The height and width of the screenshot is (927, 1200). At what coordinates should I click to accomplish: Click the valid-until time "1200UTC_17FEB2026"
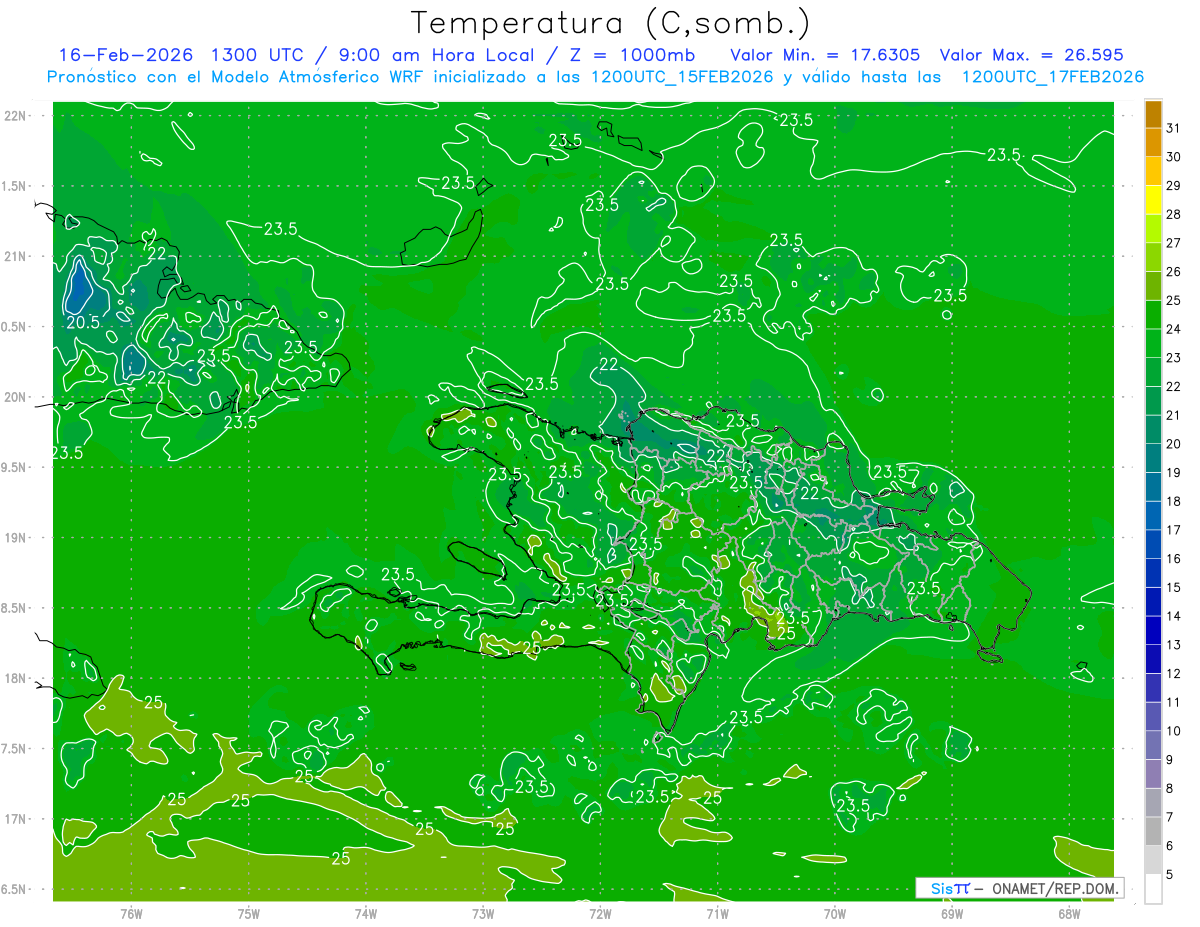pyautogui.click(x=1052, y=77)
